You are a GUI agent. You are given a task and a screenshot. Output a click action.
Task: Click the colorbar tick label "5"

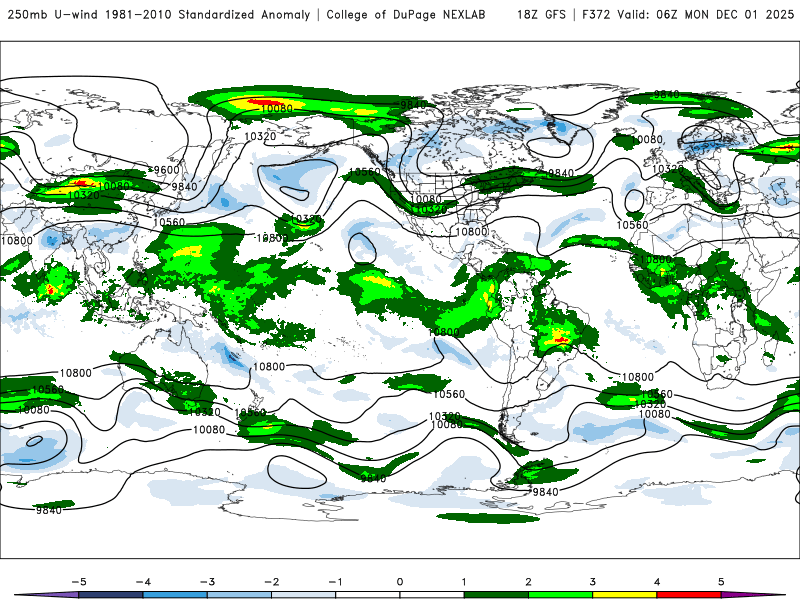tap(721, 582)
